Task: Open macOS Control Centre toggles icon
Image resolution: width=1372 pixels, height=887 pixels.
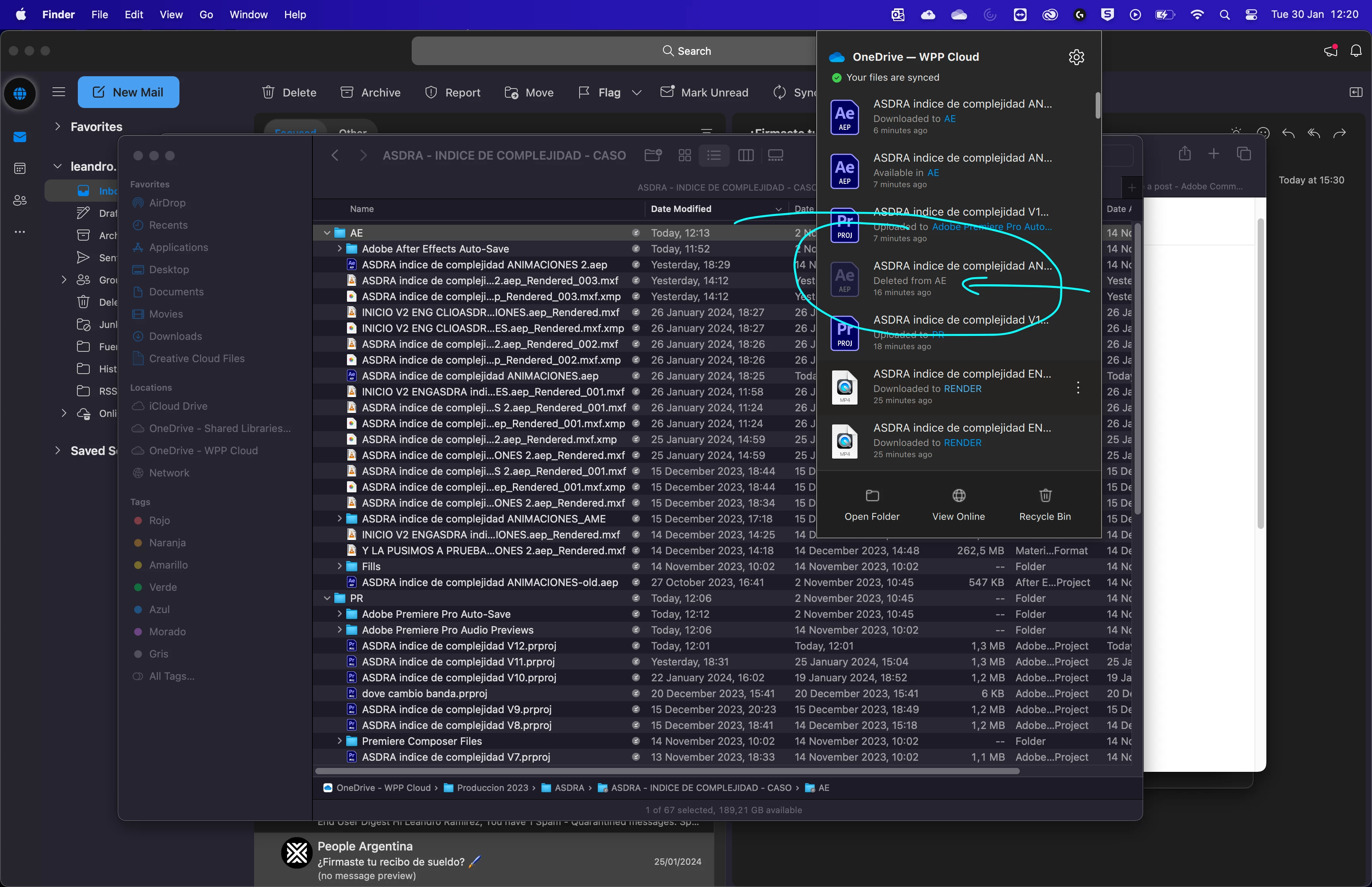Action: [x=1251, y=15]
